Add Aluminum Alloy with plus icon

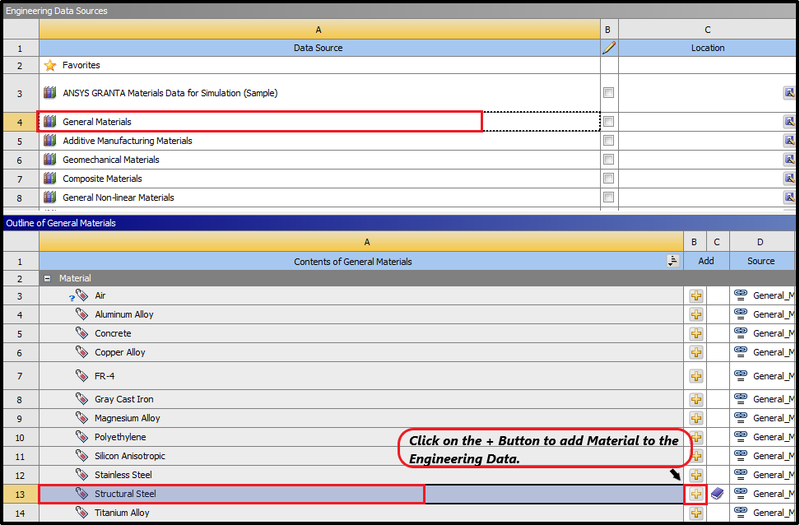pos(696,315)
